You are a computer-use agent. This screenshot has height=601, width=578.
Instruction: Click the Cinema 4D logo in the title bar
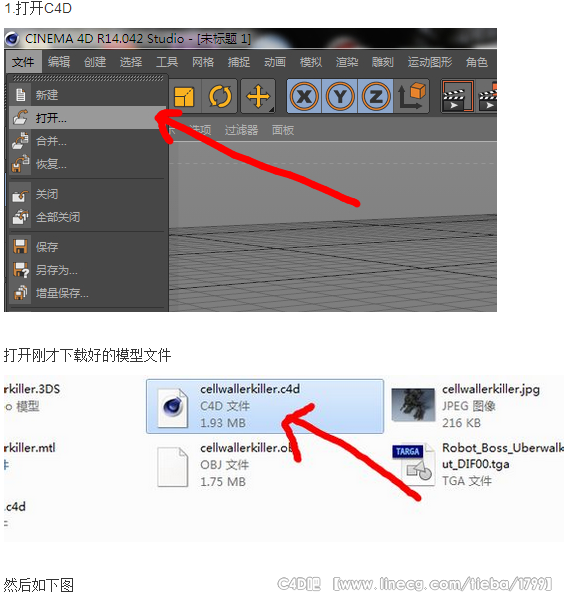point(13,38)
